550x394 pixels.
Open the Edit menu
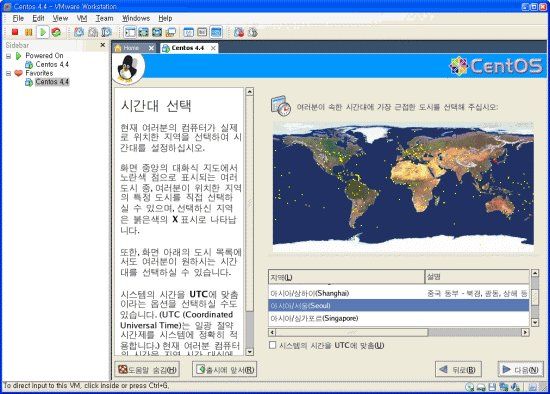click(38, 18)
